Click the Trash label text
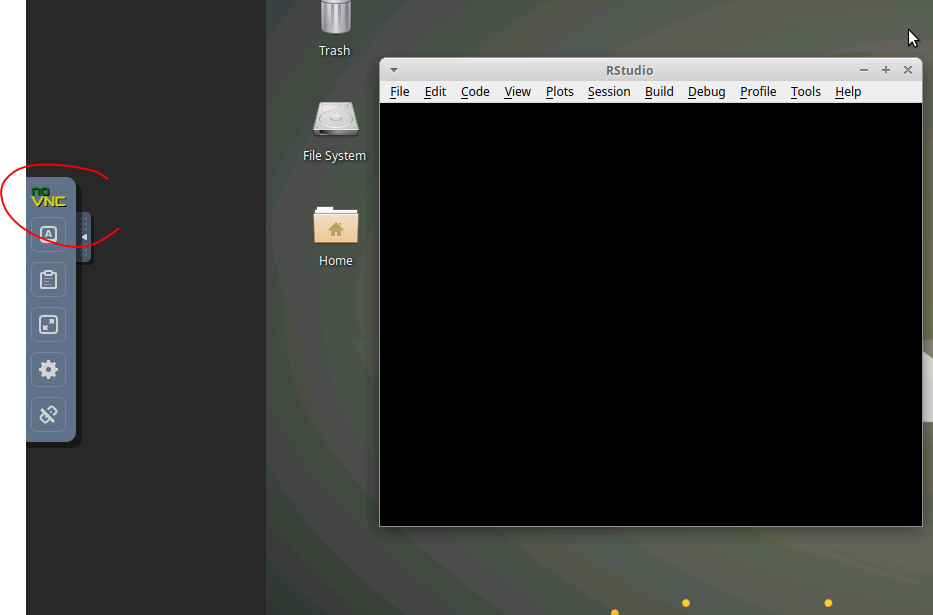 (334, 51)
